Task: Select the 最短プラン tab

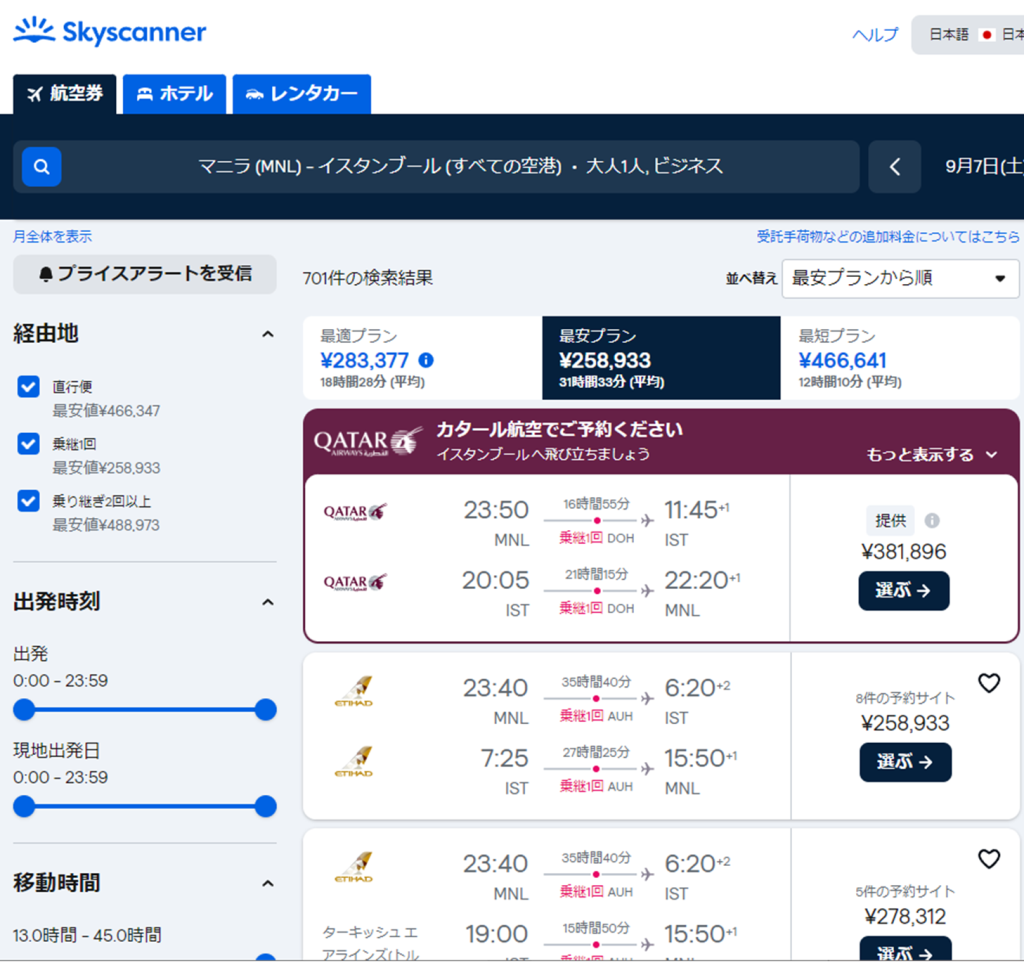Action: click(x=900, y=358)
